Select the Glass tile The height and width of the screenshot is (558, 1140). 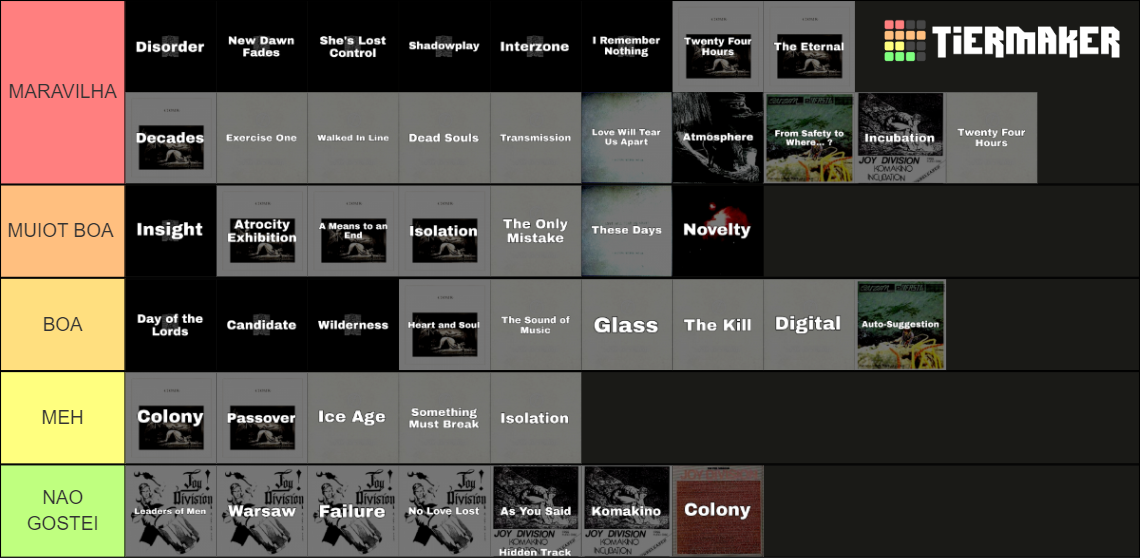pos(626,324)
